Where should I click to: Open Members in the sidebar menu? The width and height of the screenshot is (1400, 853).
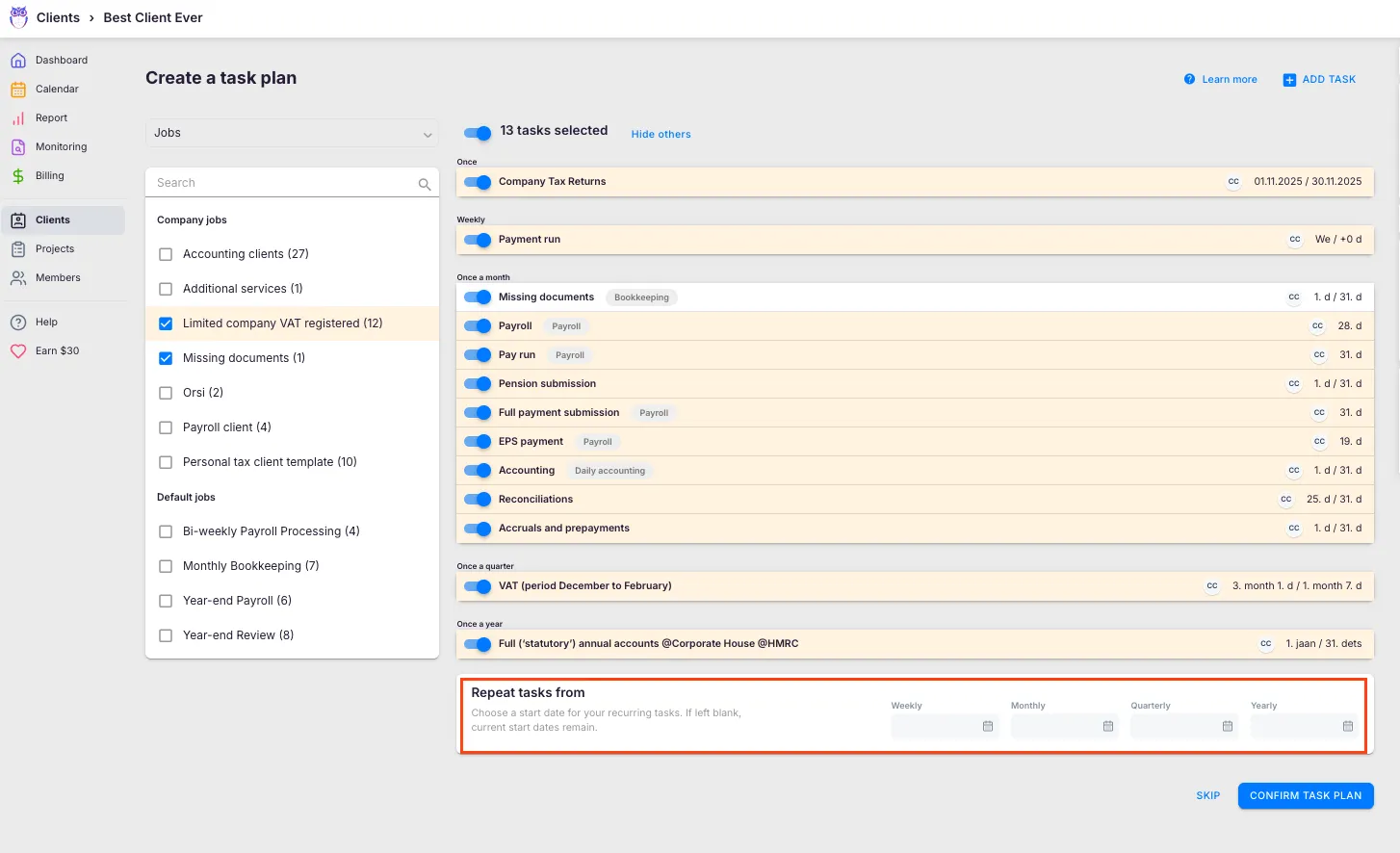click(58, 278)
